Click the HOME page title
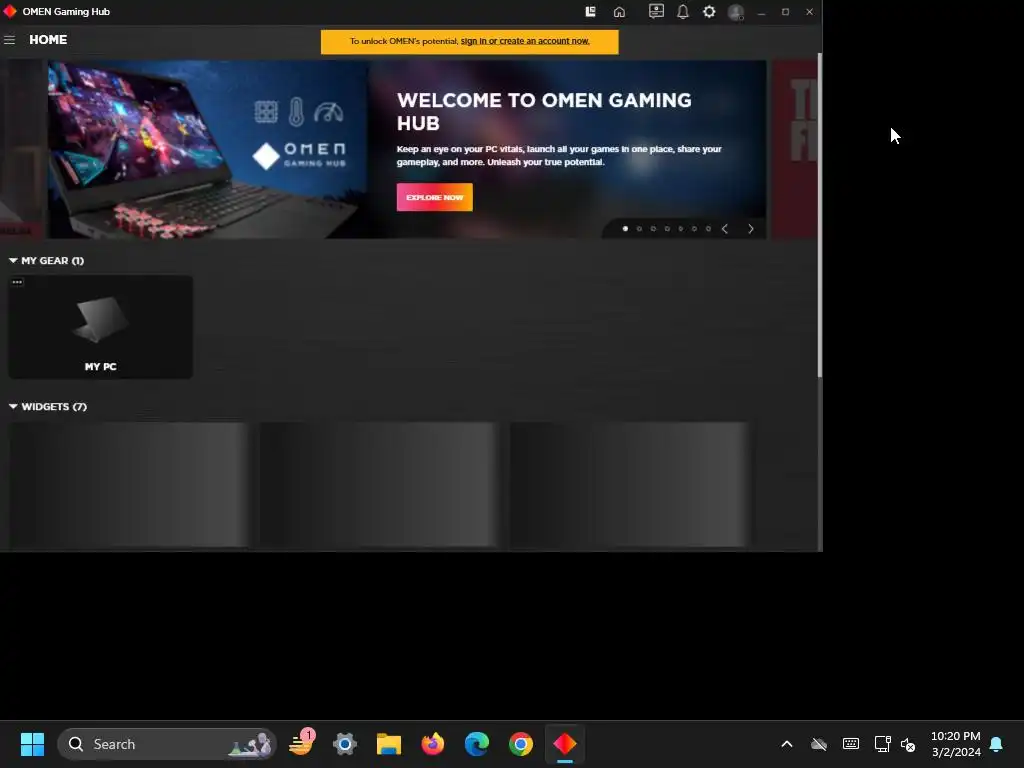The image size is (1024, 768). (48, 40)
